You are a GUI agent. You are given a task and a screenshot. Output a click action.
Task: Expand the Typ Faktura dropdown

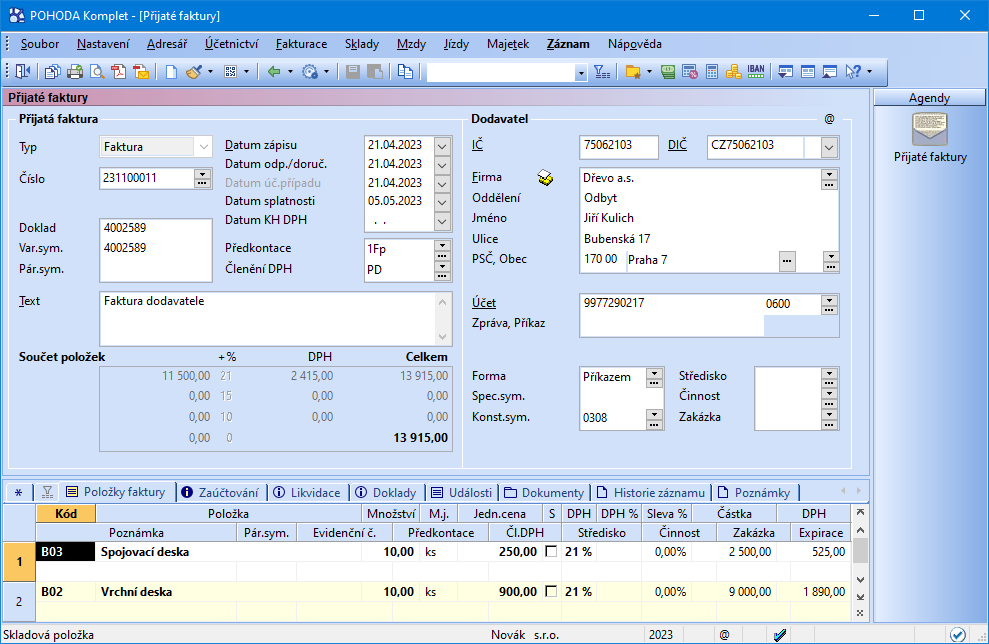point(203,147)
